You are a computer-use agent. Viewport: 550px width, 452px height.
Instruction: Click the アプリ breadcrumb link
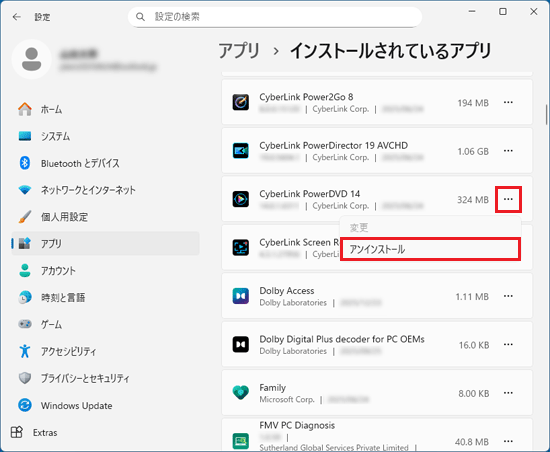(x=239, y=50)
